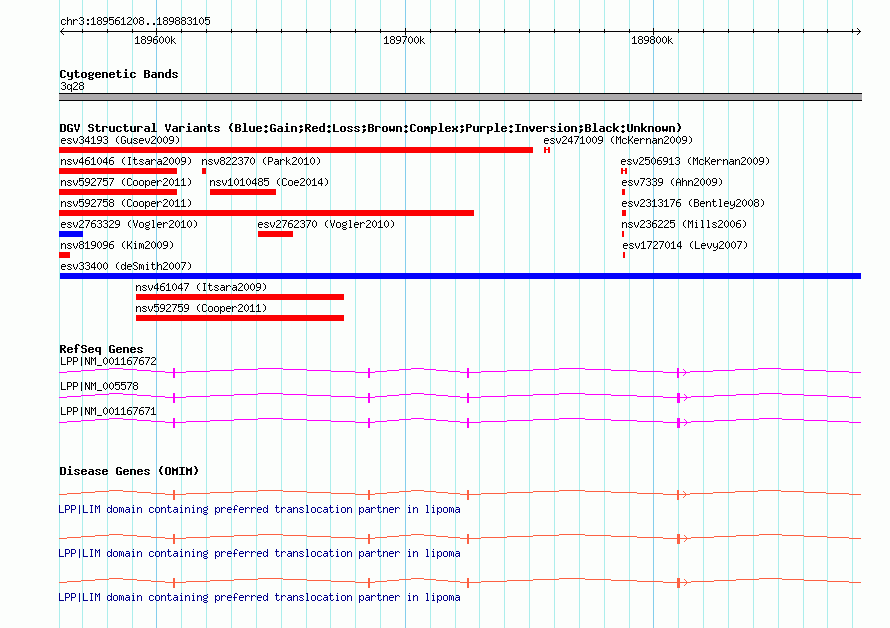Open first LPP LIM domain OMIM link
Viewport: 890px width, 628px height.
[x=259, y=509]
